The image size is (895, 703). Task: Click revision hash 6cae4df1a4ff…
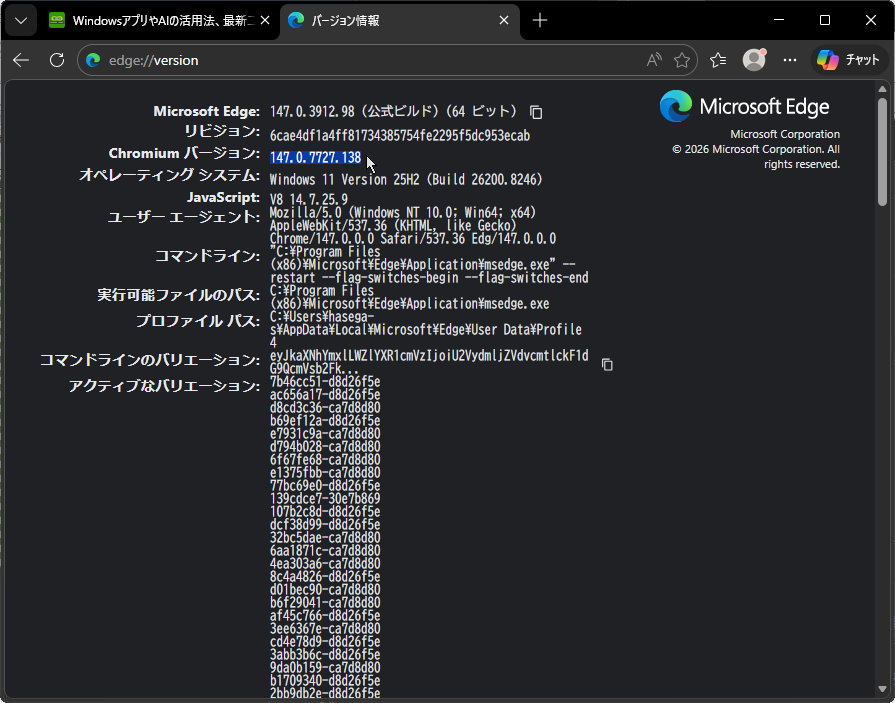(x=400, y=136)
